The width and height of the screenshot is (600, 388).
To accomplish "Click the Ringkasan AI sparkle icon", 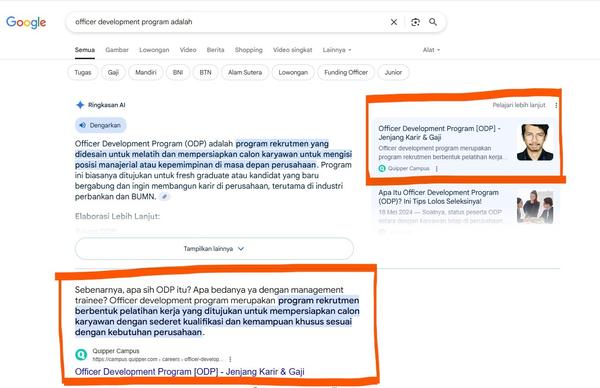I will pos(80,105).
